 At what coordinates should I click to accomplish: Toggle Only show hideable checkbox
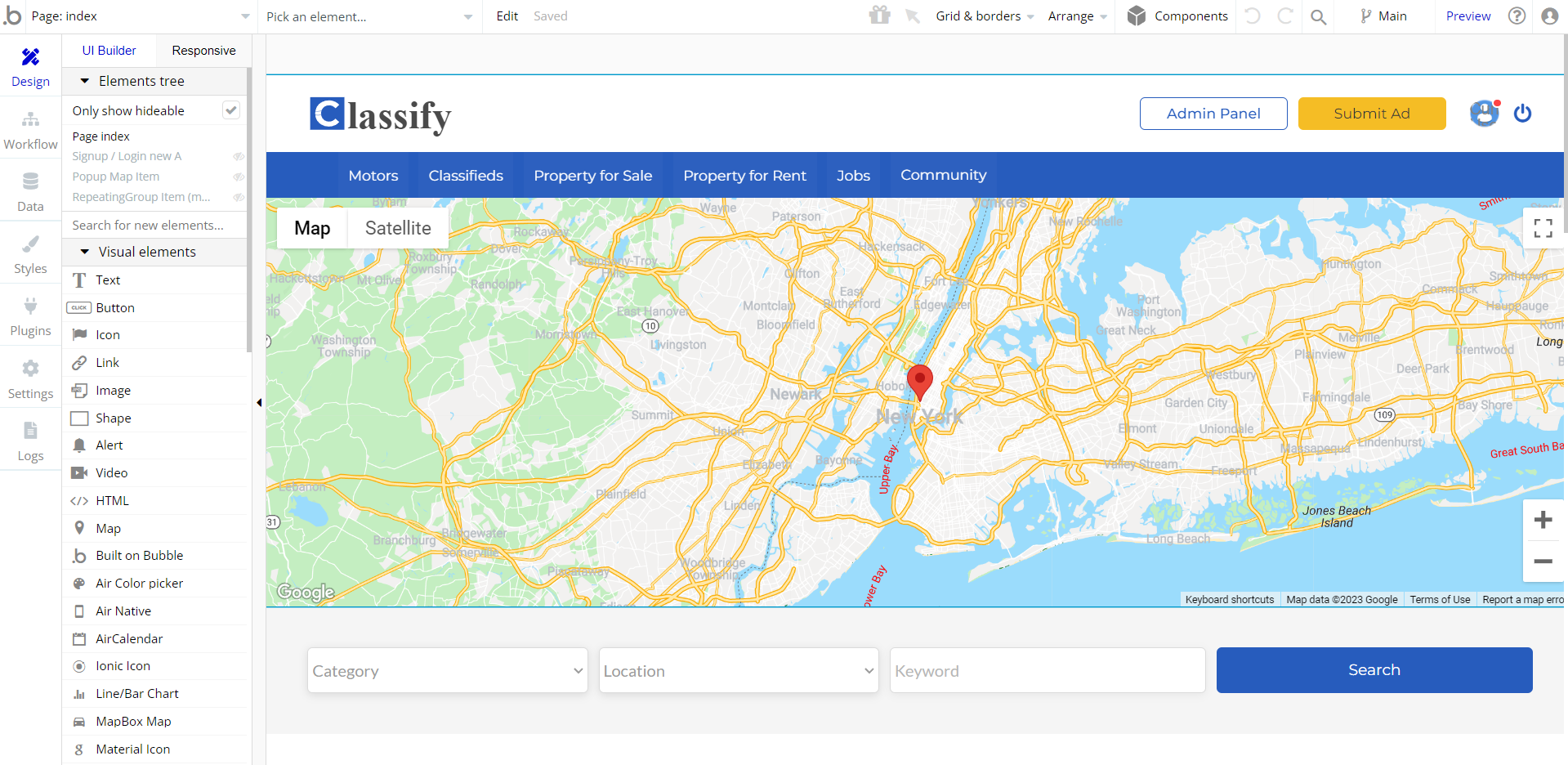coord(231,110)
